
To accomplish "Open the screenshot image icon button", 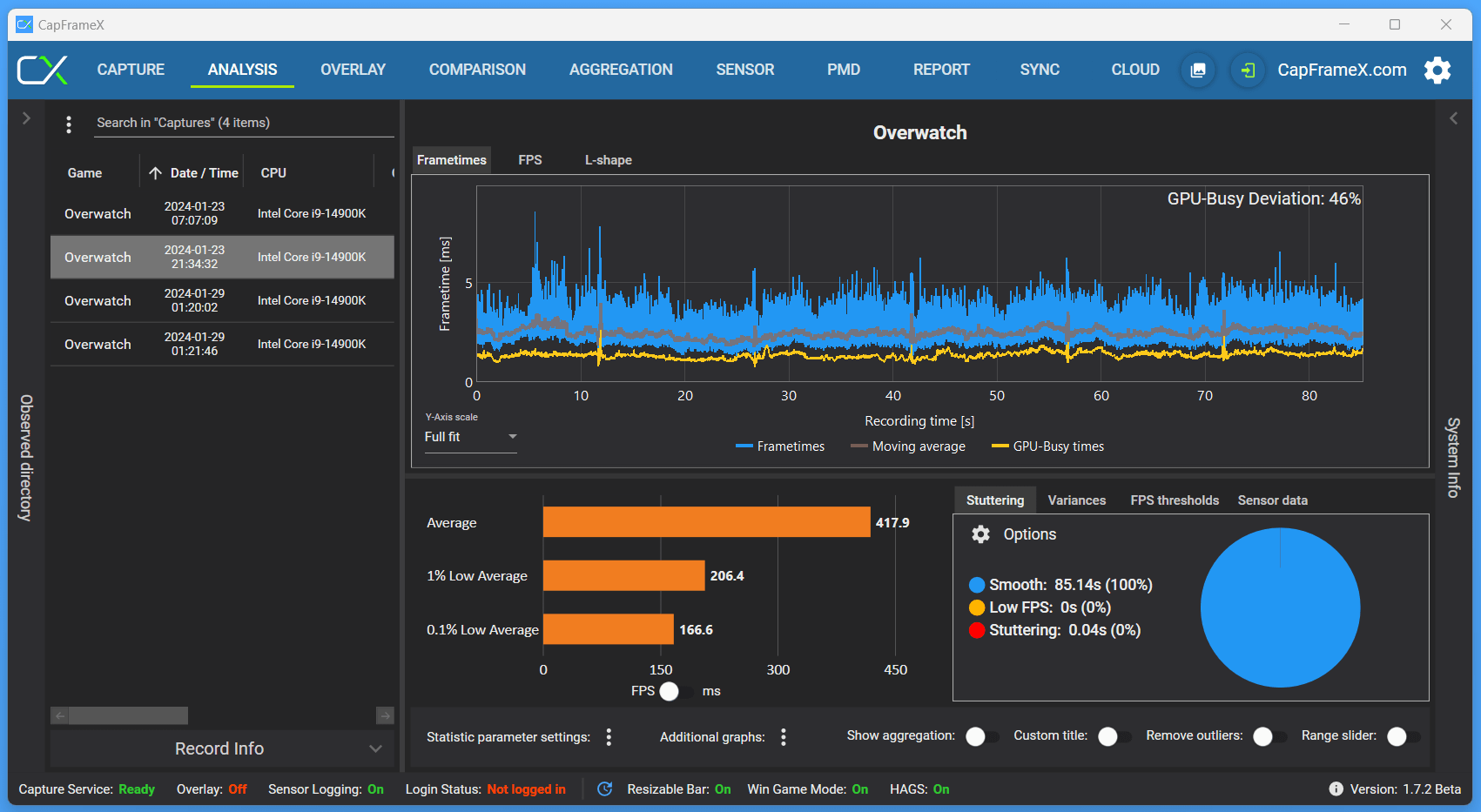I will [x=1198, y=70].
